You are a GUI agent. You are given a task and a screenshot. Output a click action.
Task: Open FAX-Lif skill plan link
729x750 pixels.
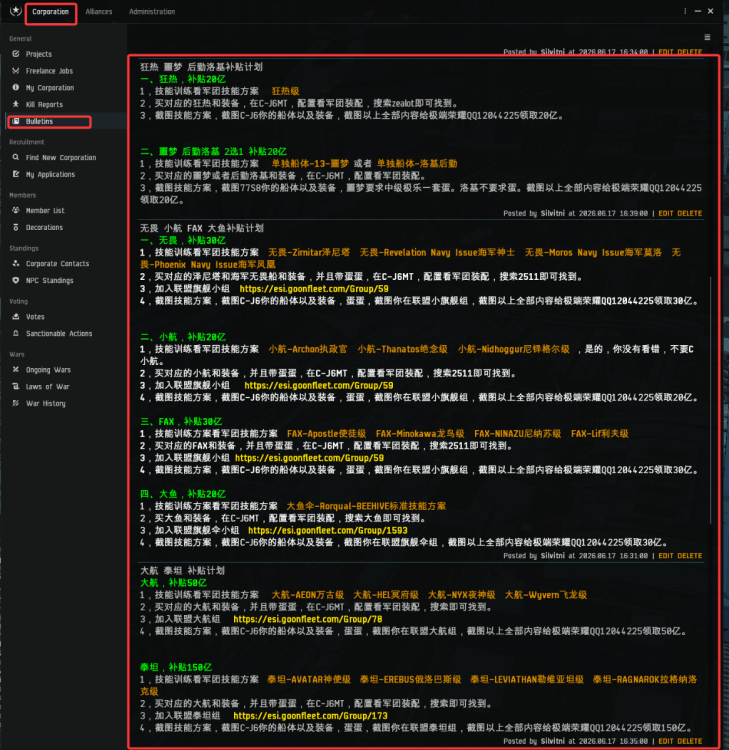599,434
